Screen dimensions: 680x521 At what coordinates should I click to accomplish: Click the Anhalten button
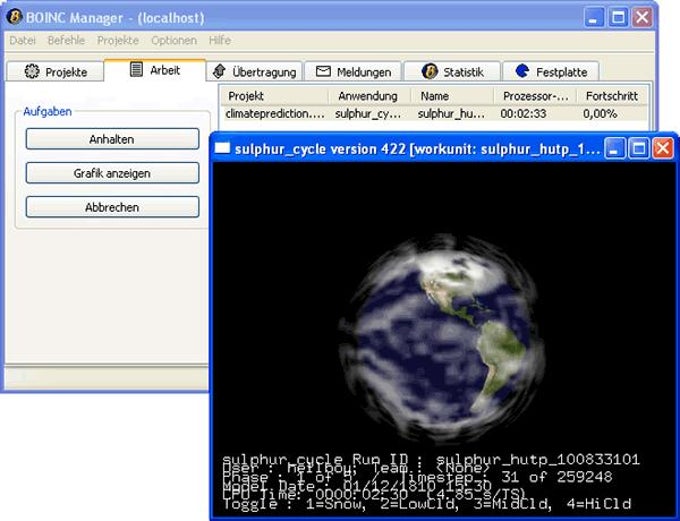pos(112,139)
